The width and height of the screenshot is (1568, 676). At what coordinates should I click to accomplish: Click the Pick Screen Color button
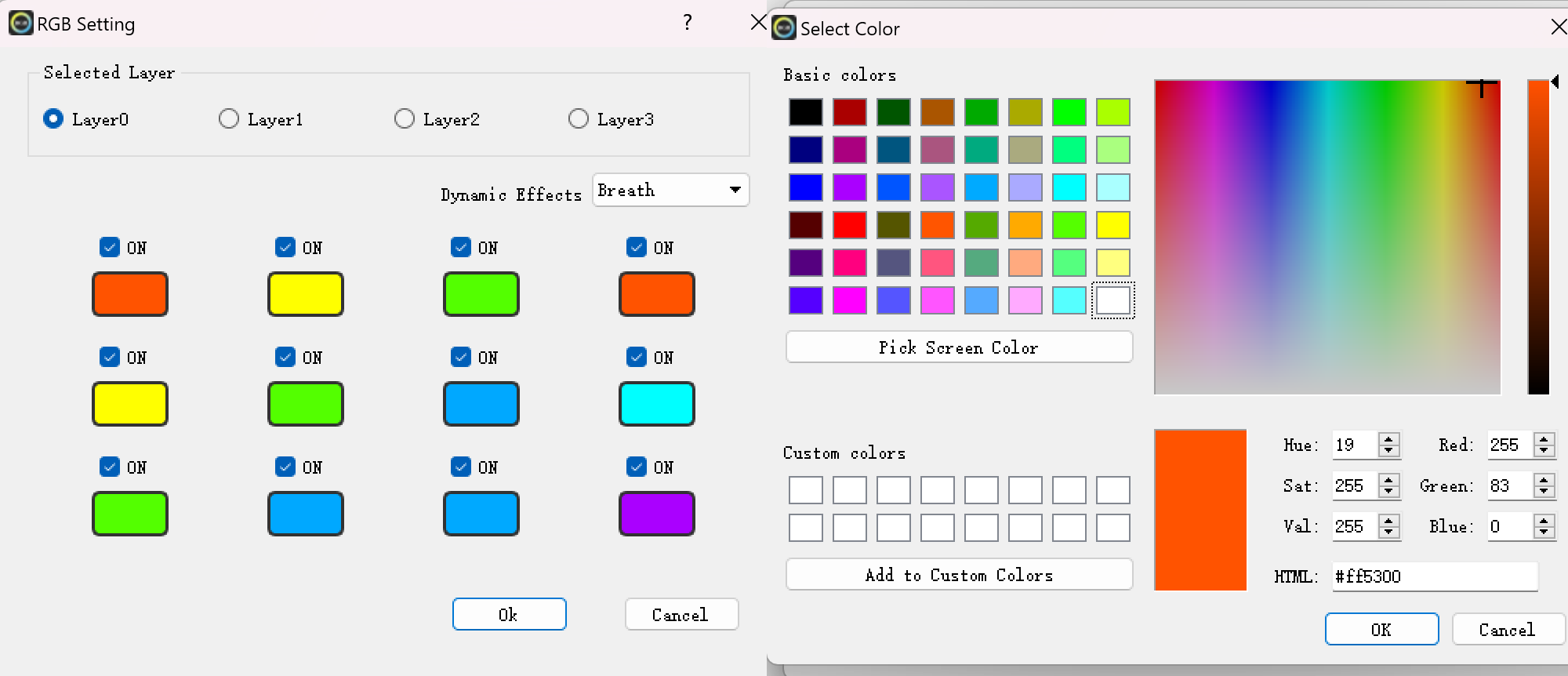click(x=959, y=347)
